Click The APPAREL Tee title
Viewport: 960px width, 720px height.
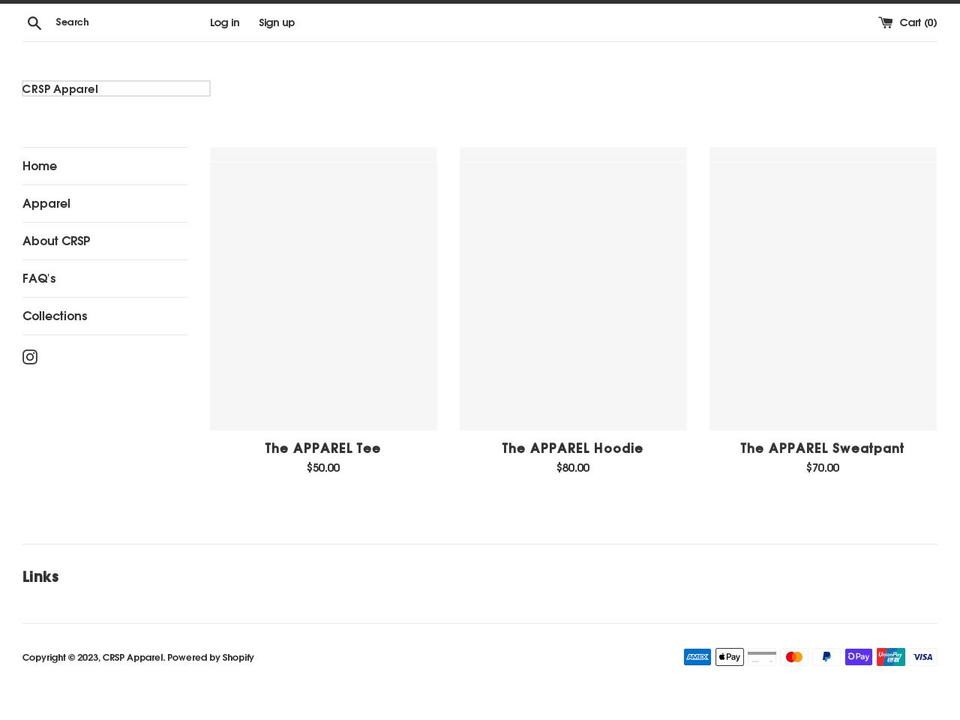(x=323, y=448)
